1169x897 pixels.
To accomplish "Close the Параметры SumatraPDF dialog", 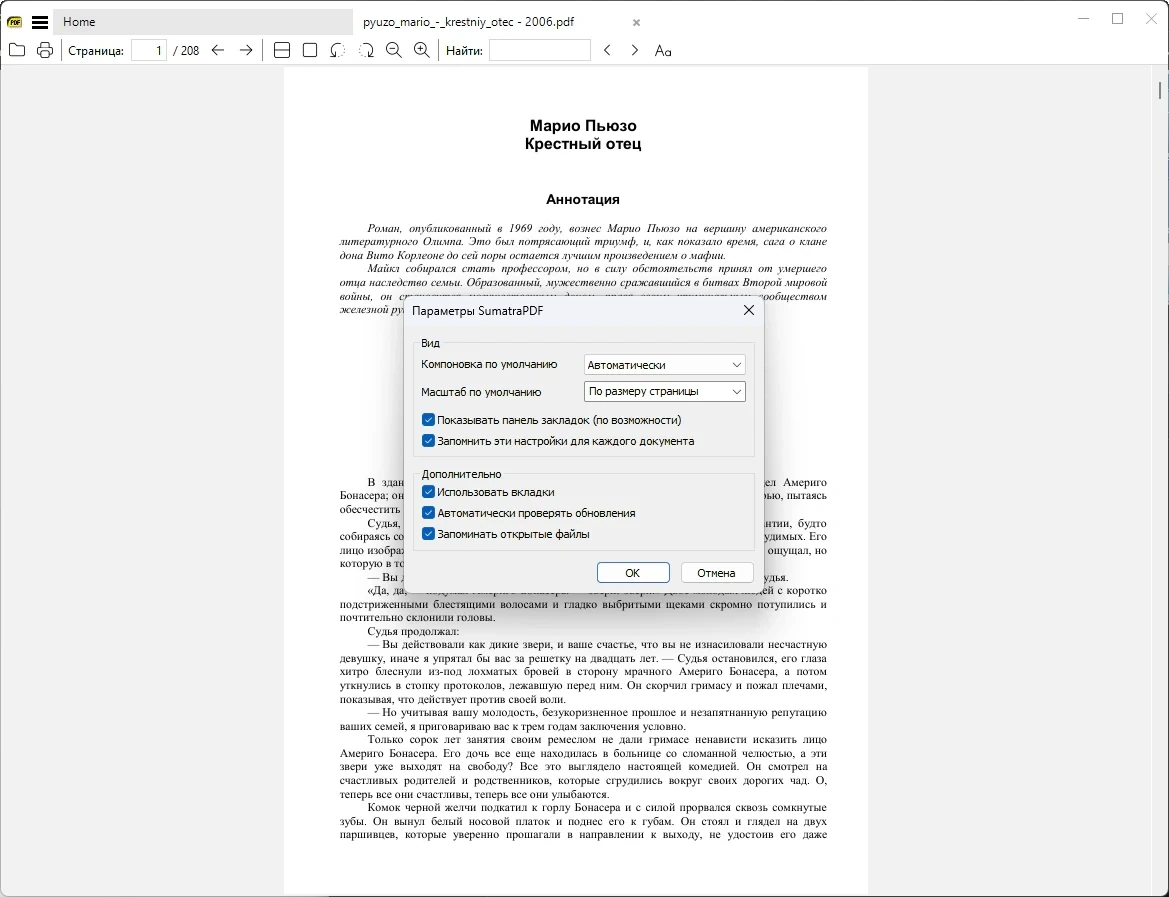I will tap(749, 310).
